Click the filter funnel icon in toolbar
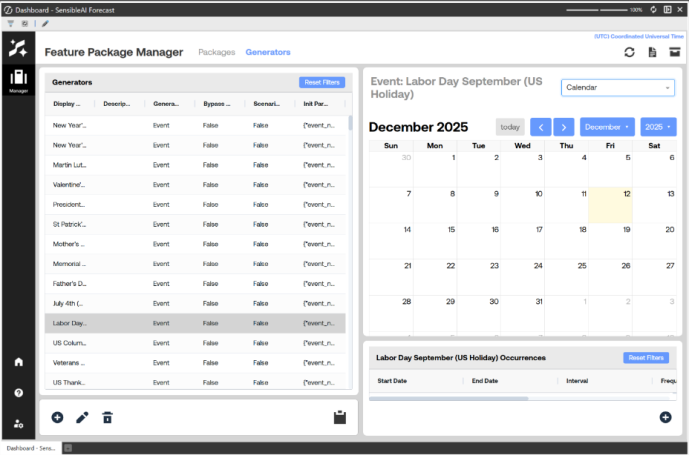Viewport: 689px width, 455px height. coord(11,24)
